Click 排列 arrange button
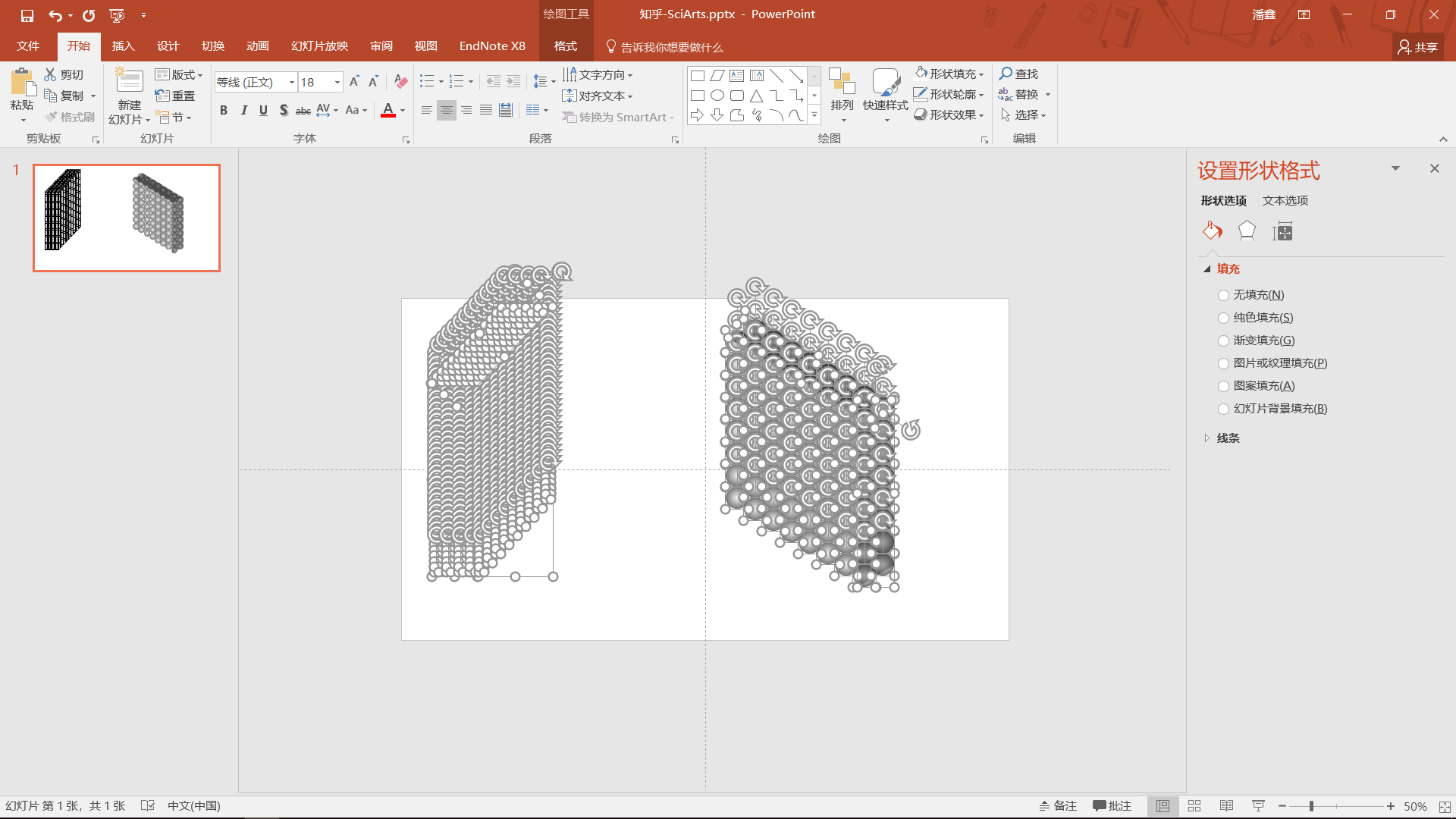The width and height of the screenshot is (1456, 819). (842, 95)
